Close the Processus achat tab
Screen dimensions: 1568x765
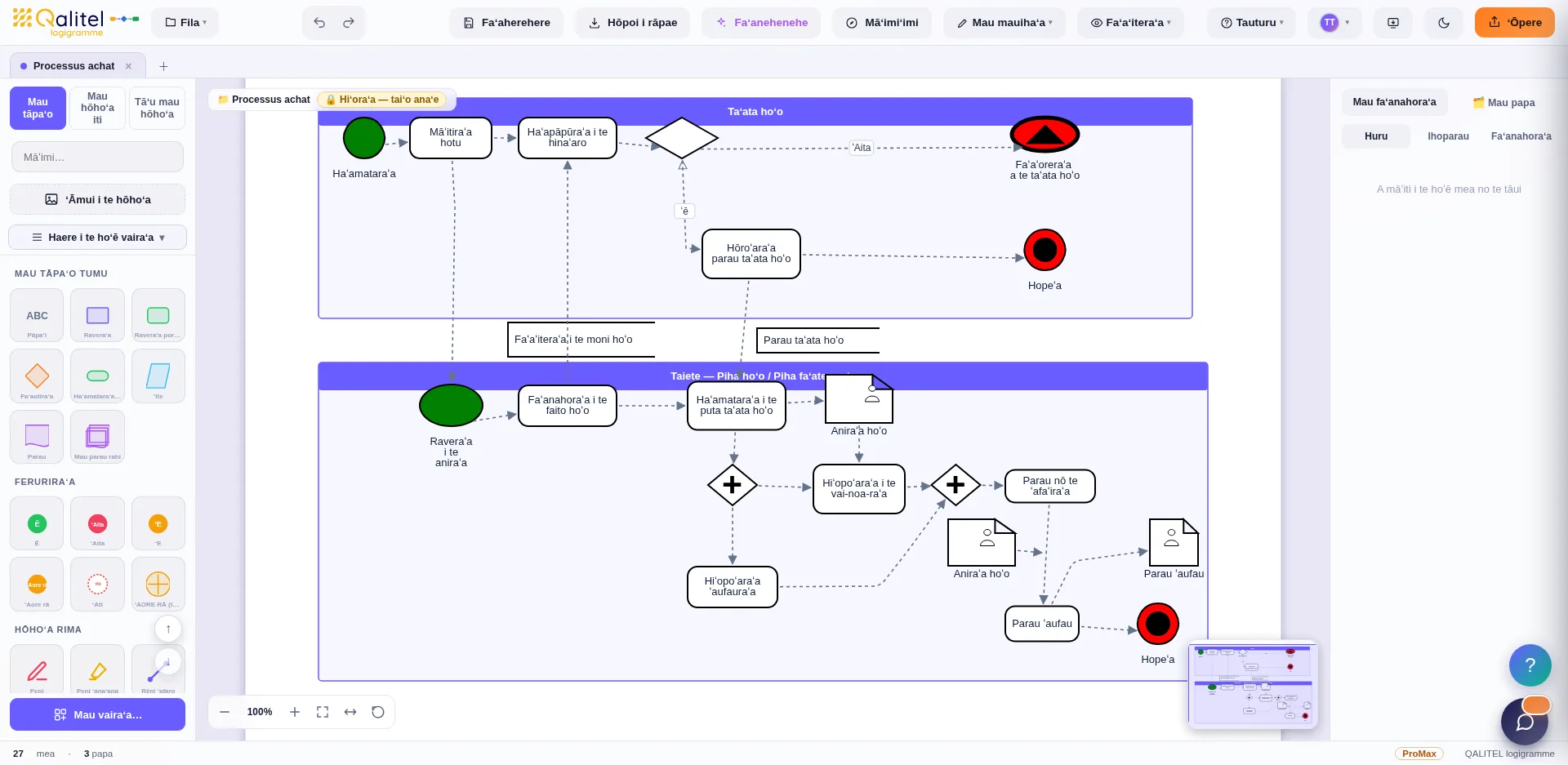128,66
